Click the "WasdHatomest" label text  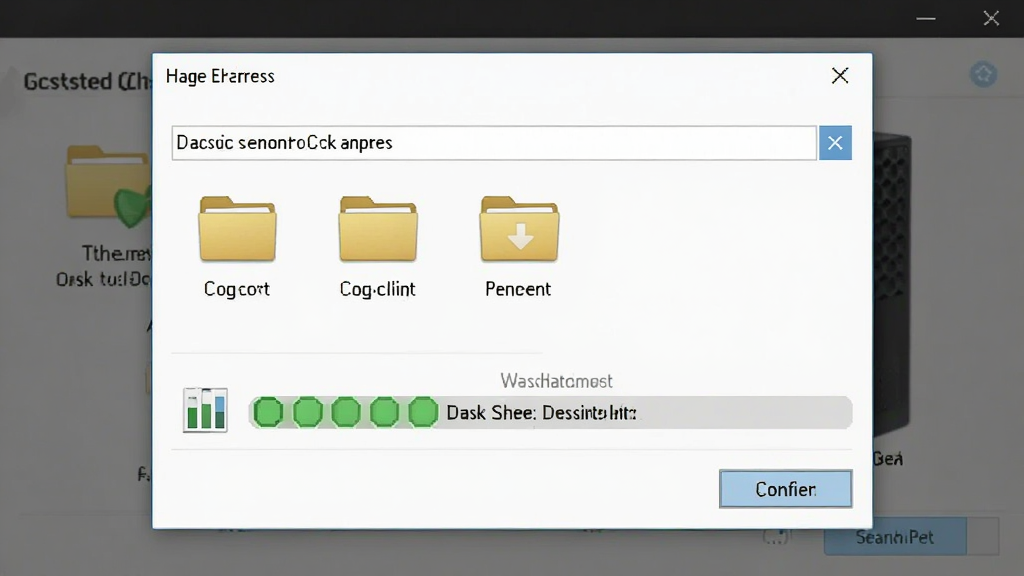pyautogui.click(x=556, y=380)
